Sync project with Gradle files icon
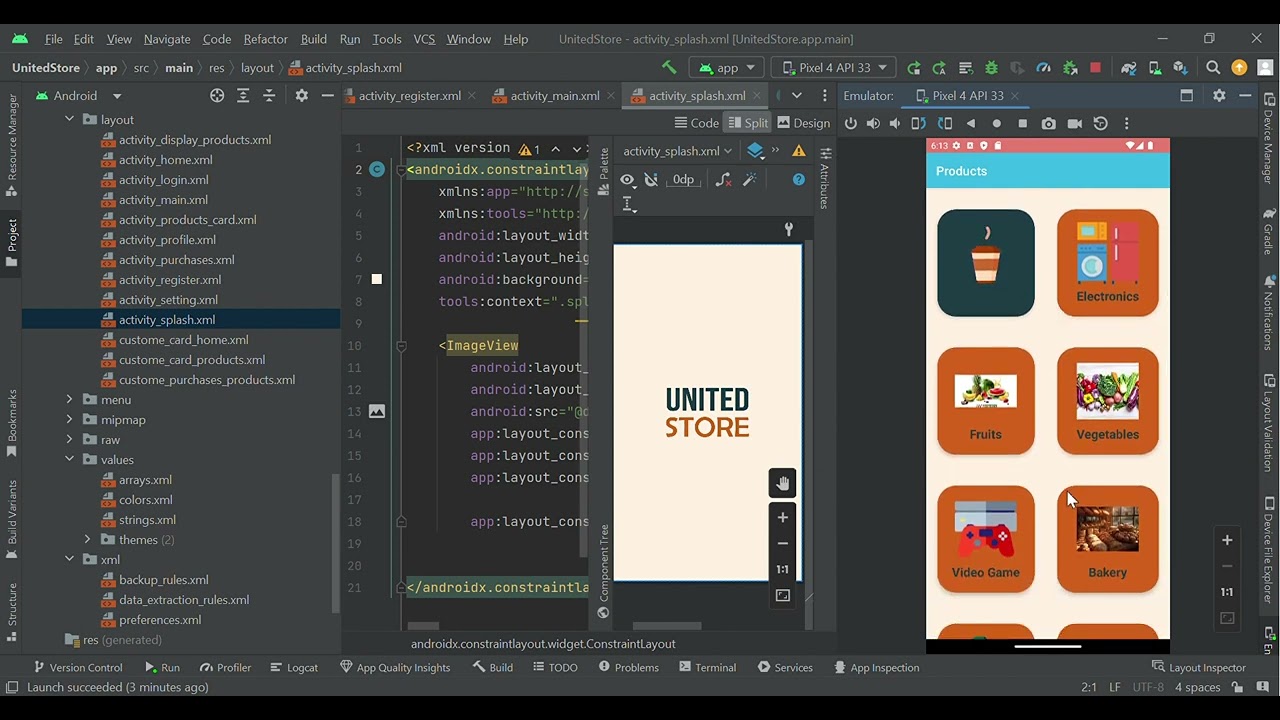Image resolution: width=1280 pixels, height=720 pixels. (1129, 68)
